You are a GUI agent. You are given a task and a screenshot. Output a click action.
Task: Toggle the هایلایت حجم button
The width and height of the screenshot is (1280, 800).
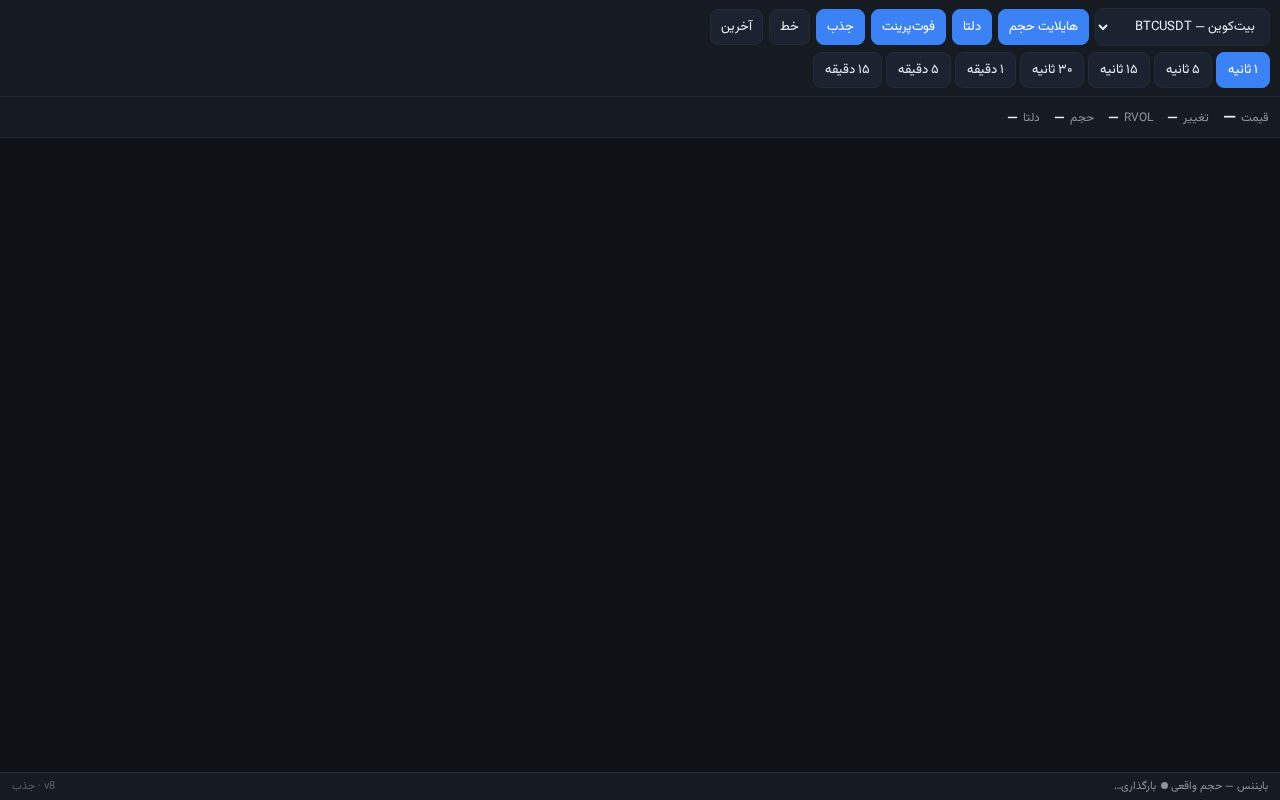click(1043, 27)
